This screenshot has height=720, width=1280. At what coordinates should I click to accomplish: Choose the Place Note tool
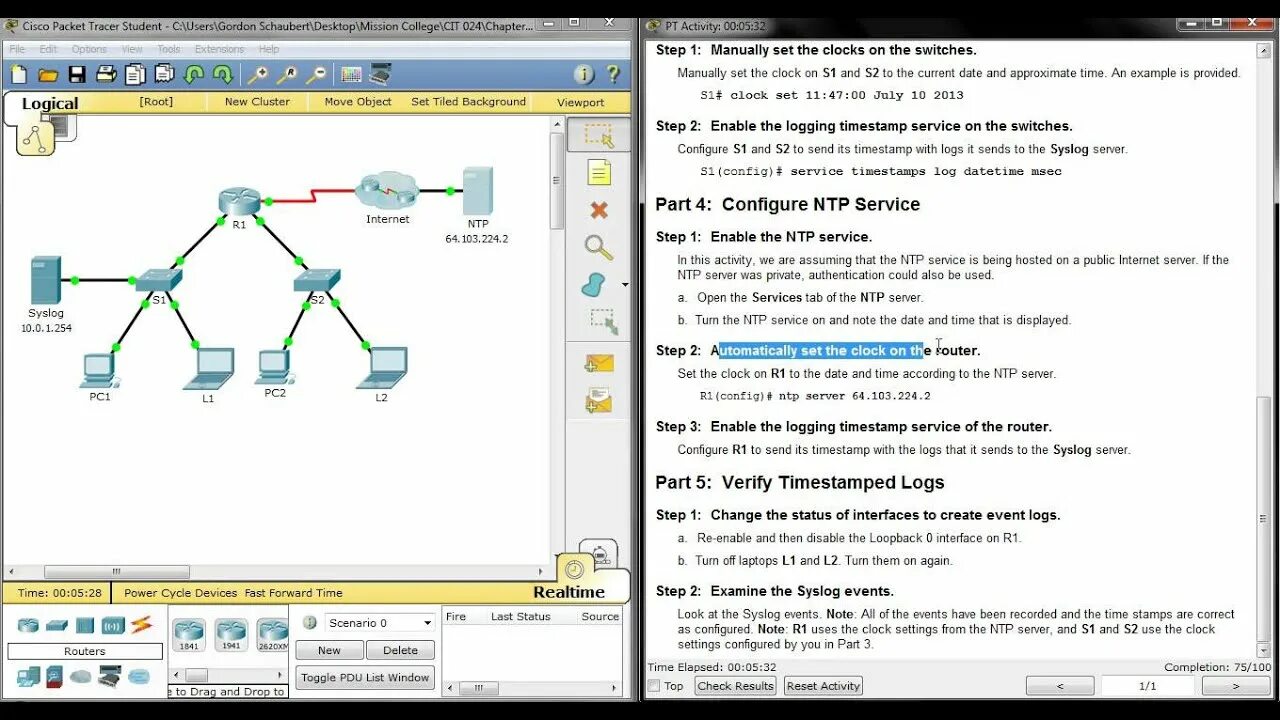tap(599, 173)
